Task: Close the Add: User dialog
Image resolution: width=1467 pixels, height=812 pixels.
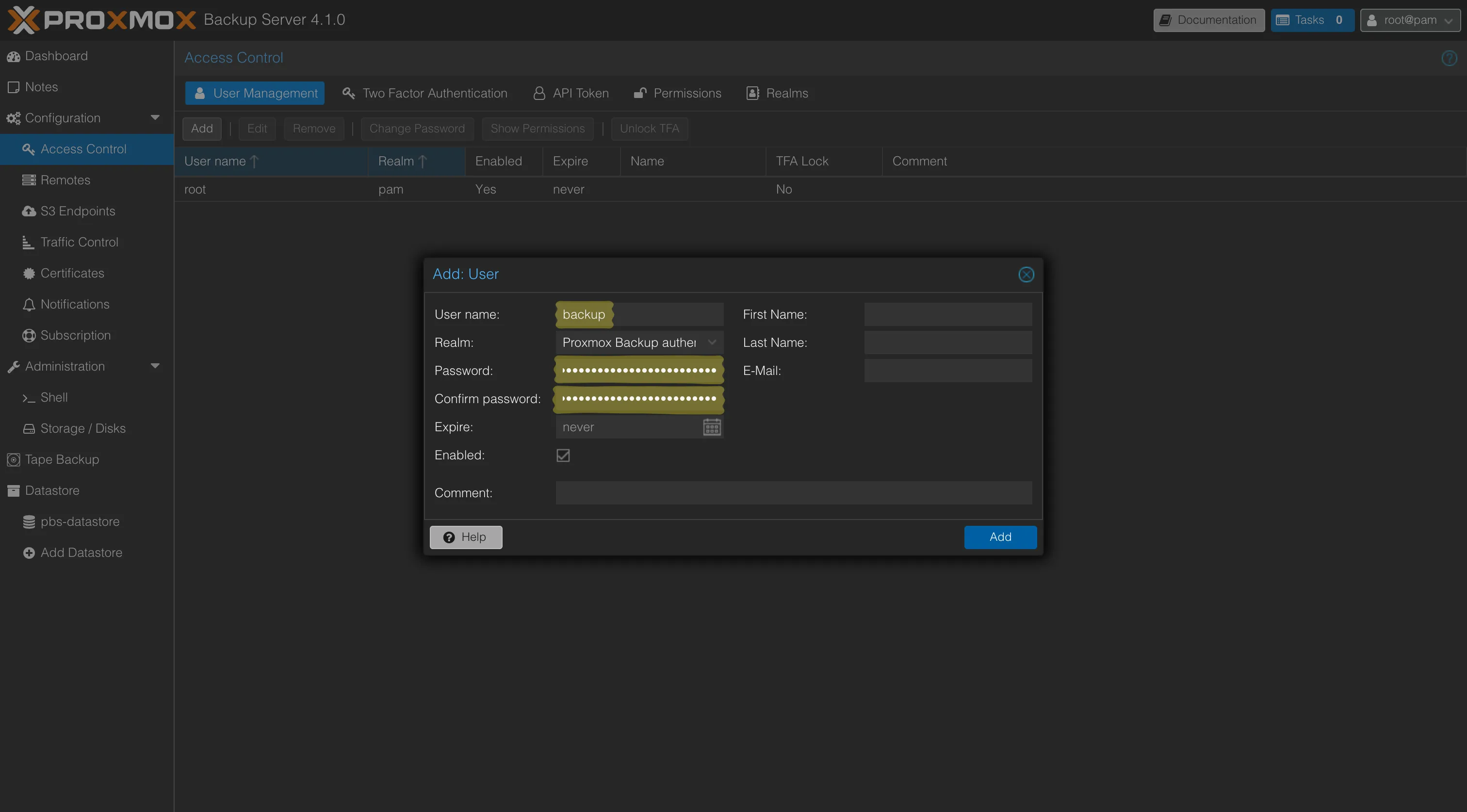Action: pos(1026,275)
